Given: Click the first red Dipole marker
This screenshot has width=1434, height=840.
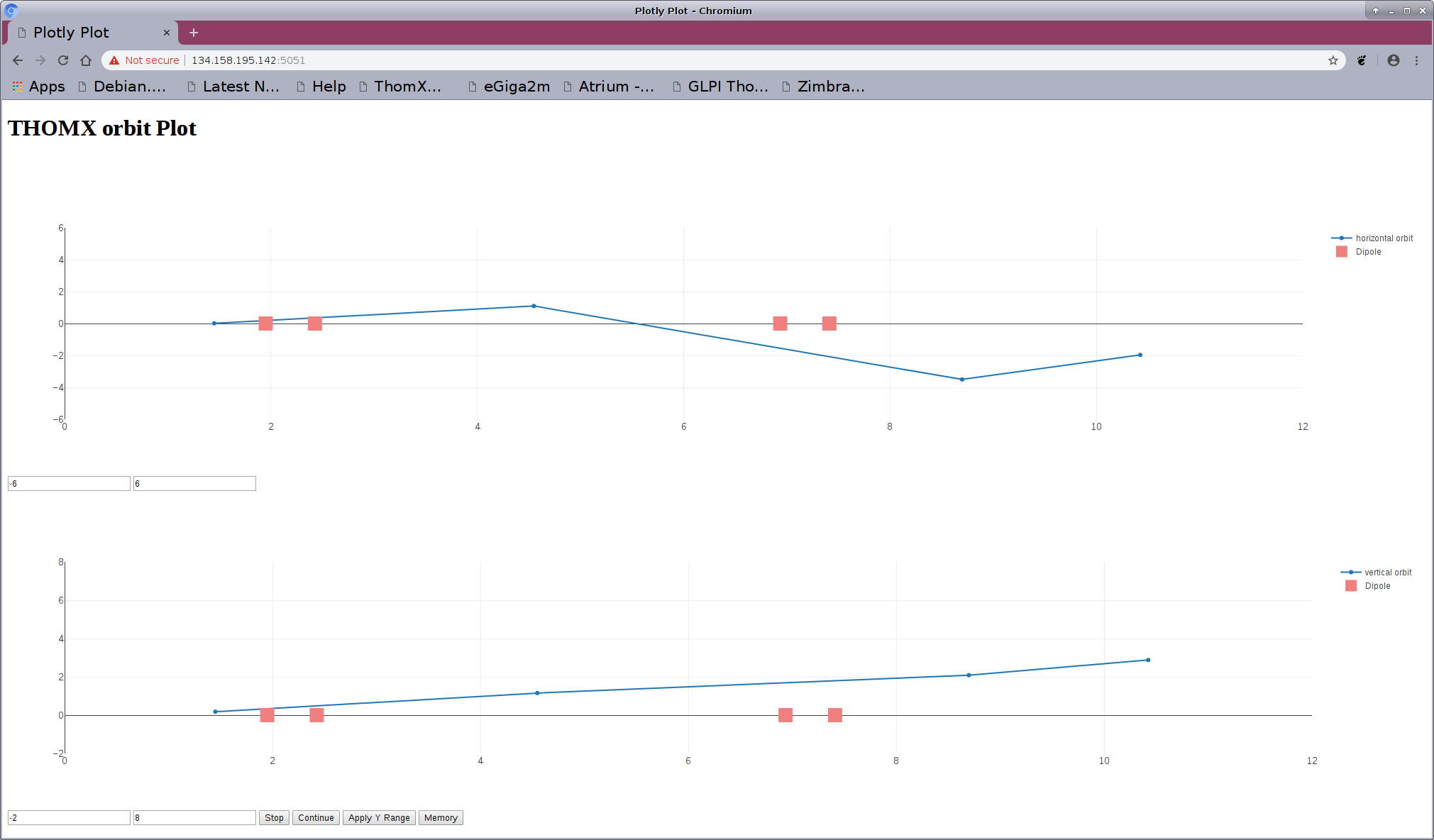Looking at the screenshot, I should coord(265,324).
